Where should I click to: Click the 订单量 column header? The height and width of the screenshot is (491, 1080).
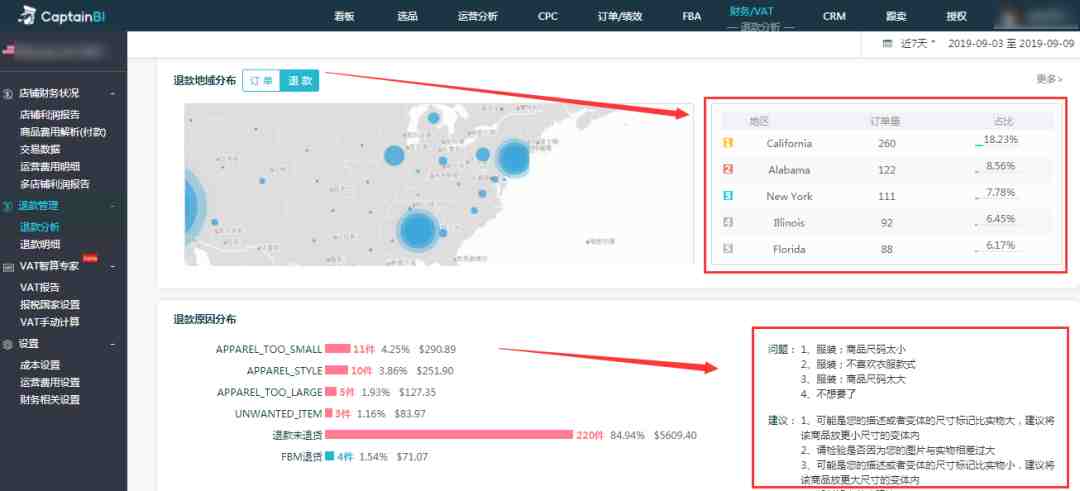click(885, 121)
